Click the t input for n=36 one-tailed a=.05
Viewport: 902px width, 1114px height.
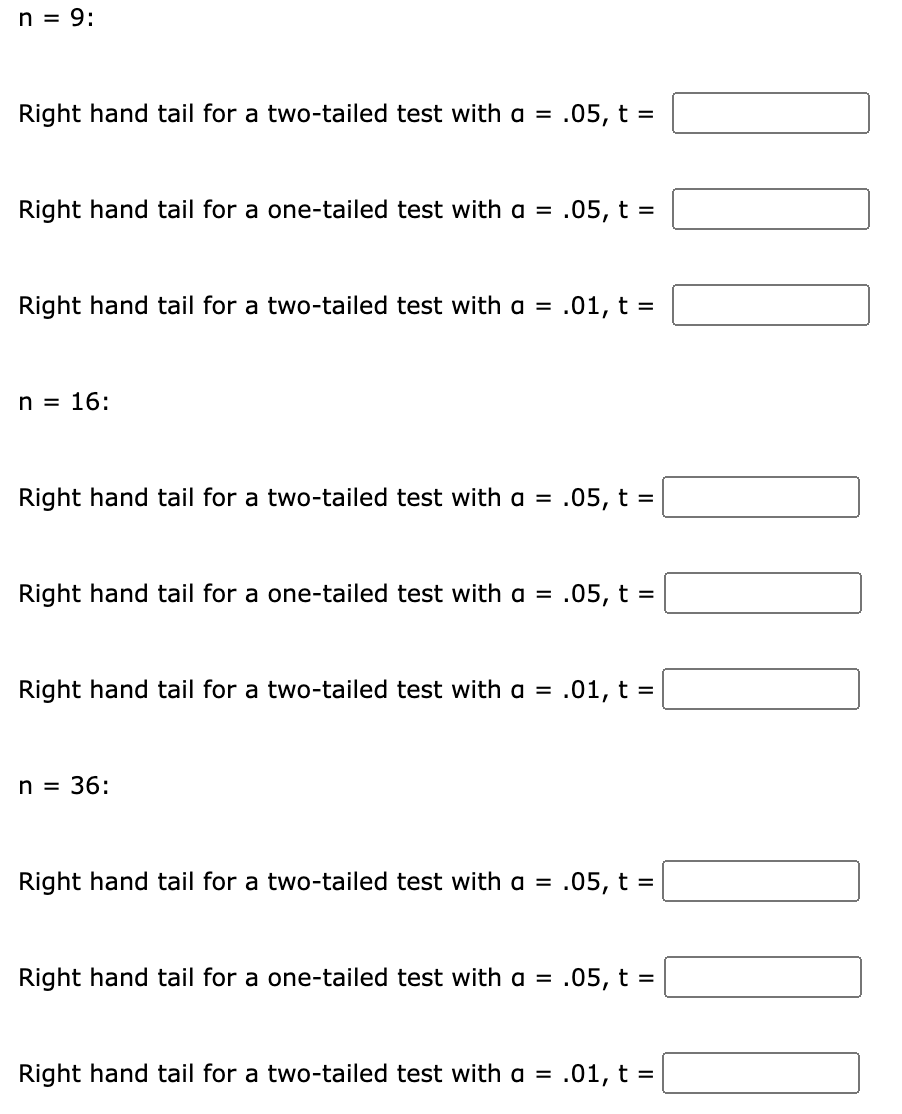click(761, 977)
